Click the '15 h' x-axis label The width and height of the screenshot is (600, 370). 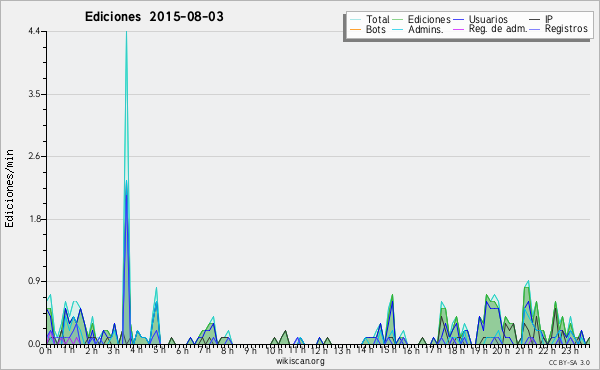tap(387, 350)
